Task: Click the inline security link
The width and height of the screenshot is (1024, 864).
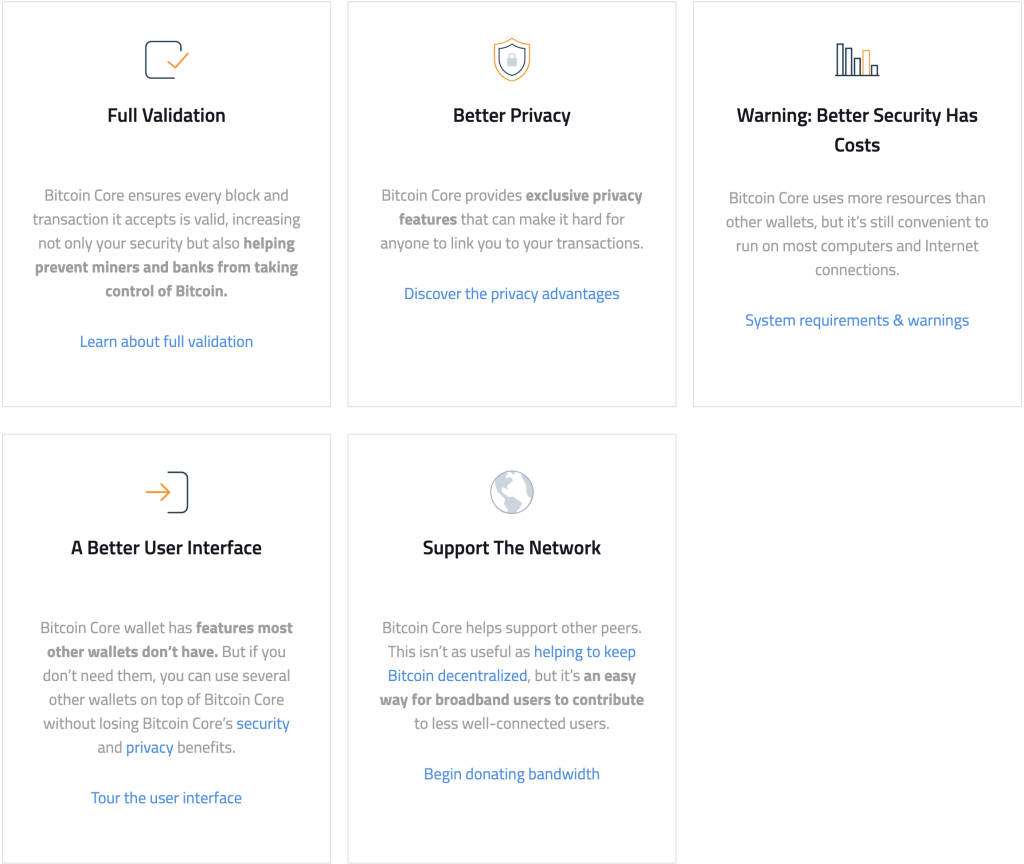Action: [x=263, y=724]
